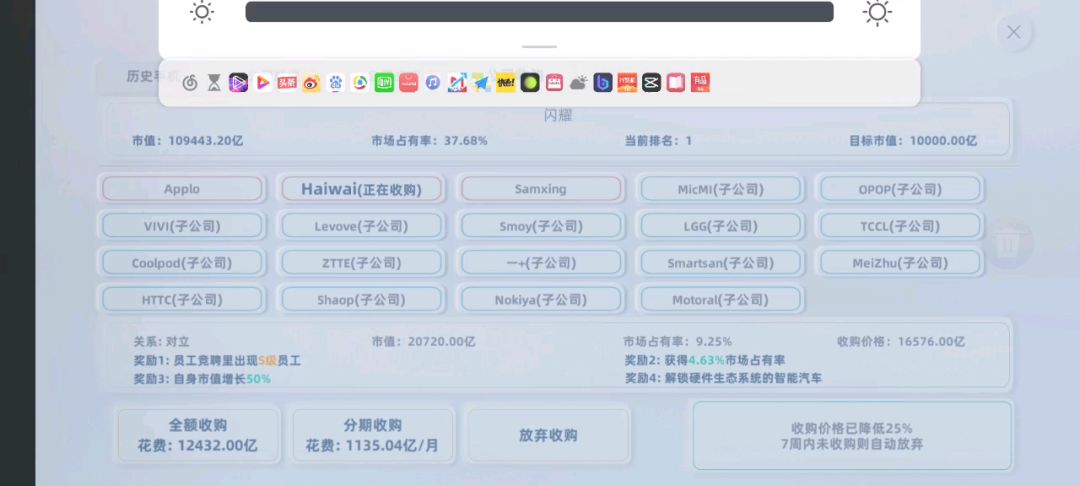The height and width of the screenshot is (486, 1080).
Task: Tap the panel drag handle below slider
Action: 539,47
